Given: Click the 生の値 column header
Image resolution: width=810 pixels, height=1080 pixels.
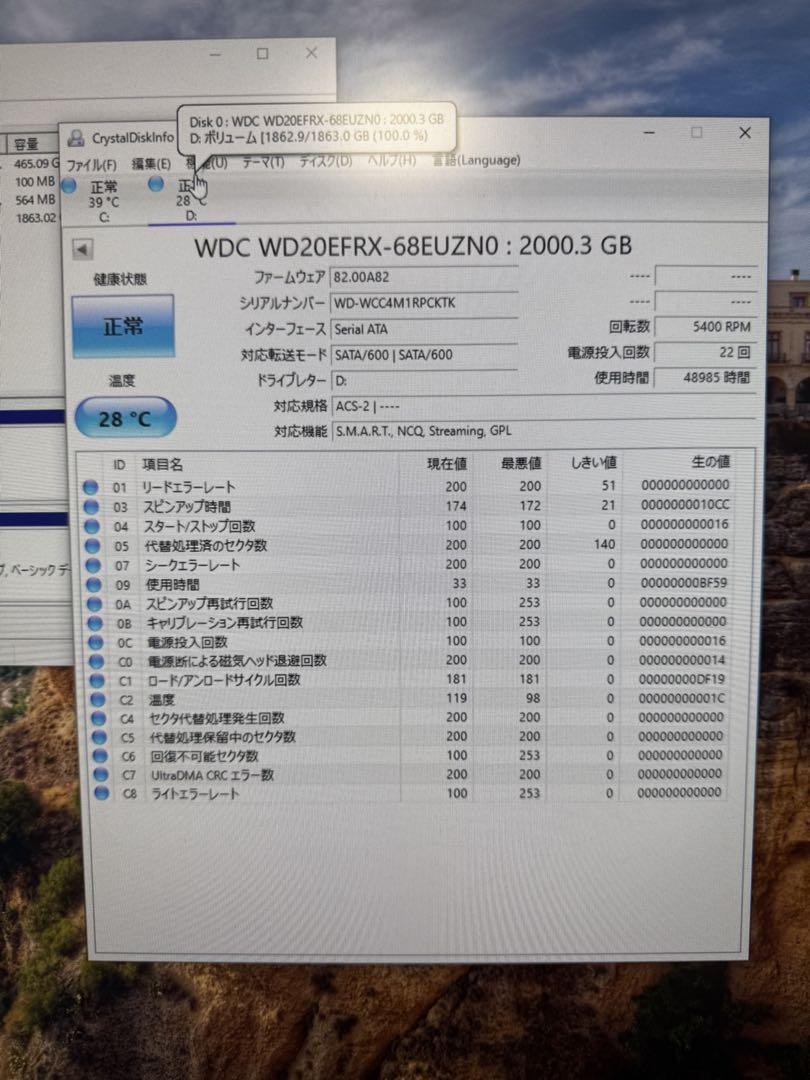Looking at the screenshot, I should pyautogui.click(x=710, y=461).
